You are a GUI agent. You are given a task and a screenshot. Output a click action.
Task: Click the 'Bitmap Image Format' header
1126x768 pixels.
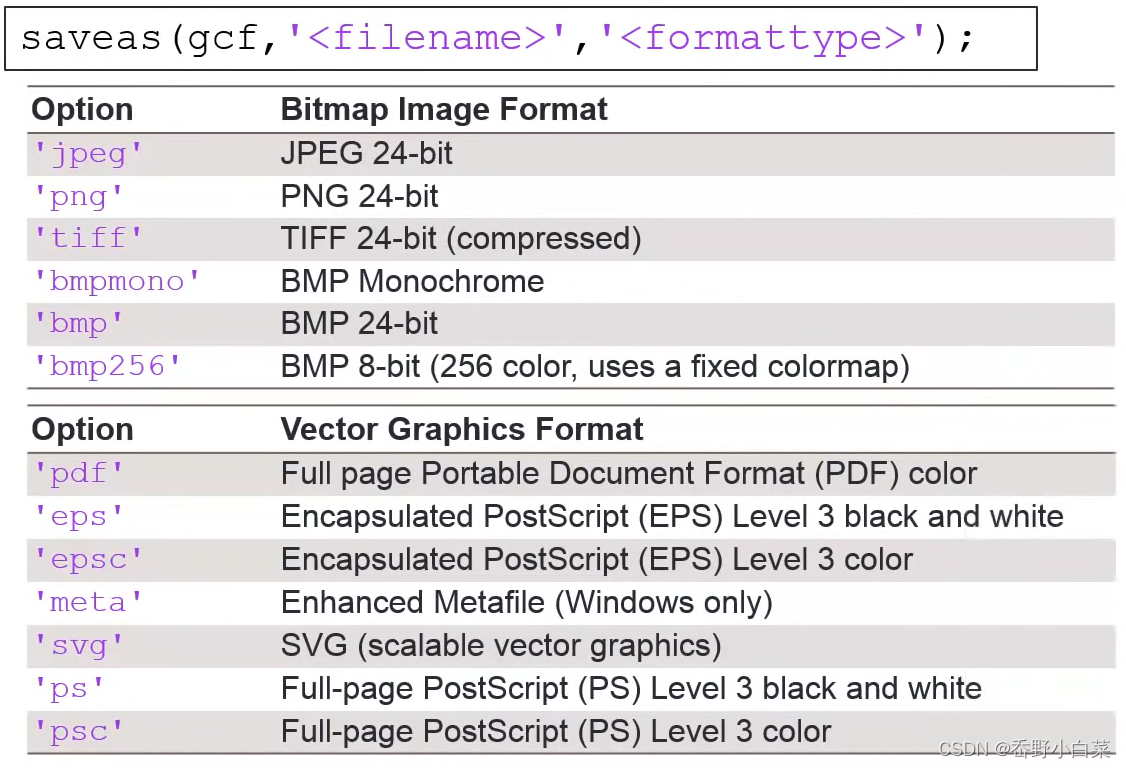click(x=444, y=110)
